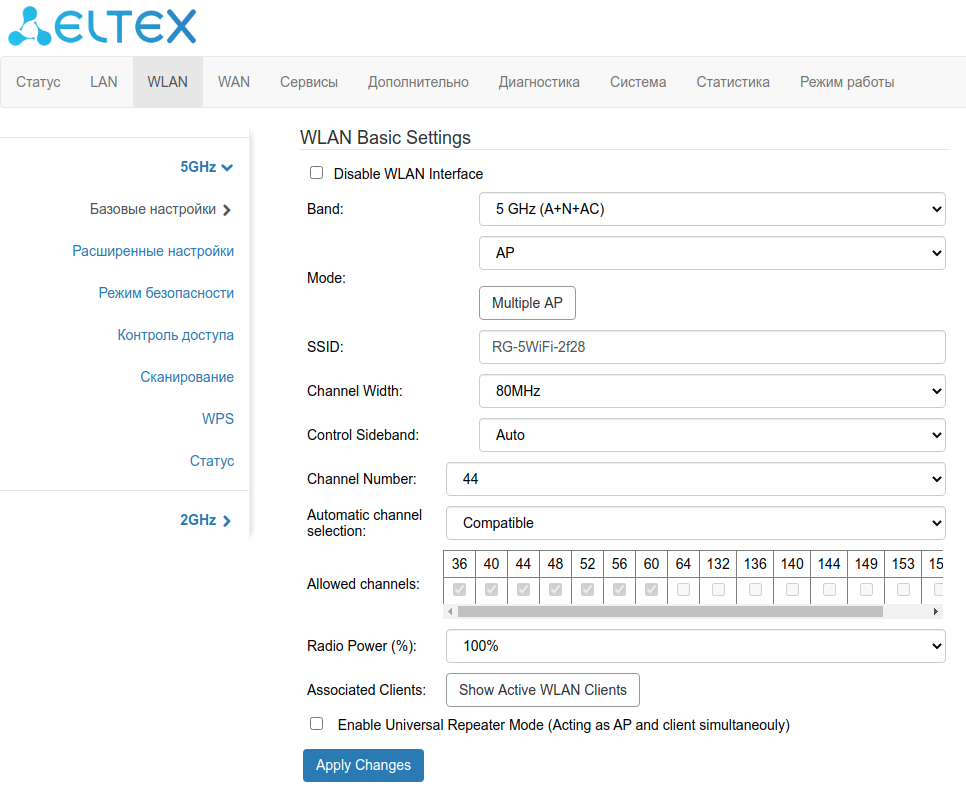Click the Apply Changes button
The image size is (966, 788).
pos(363,765)
